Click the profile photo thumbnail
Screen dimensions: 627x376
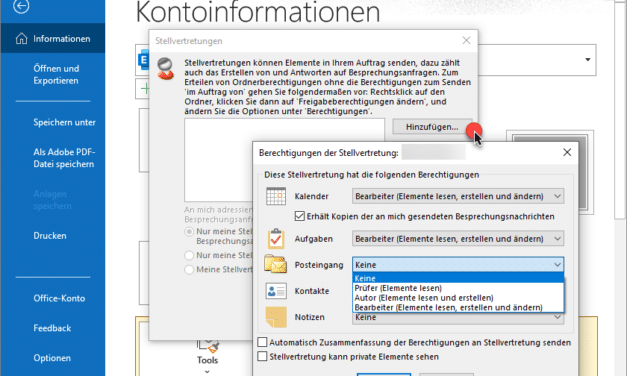click(x=550, y=172)
